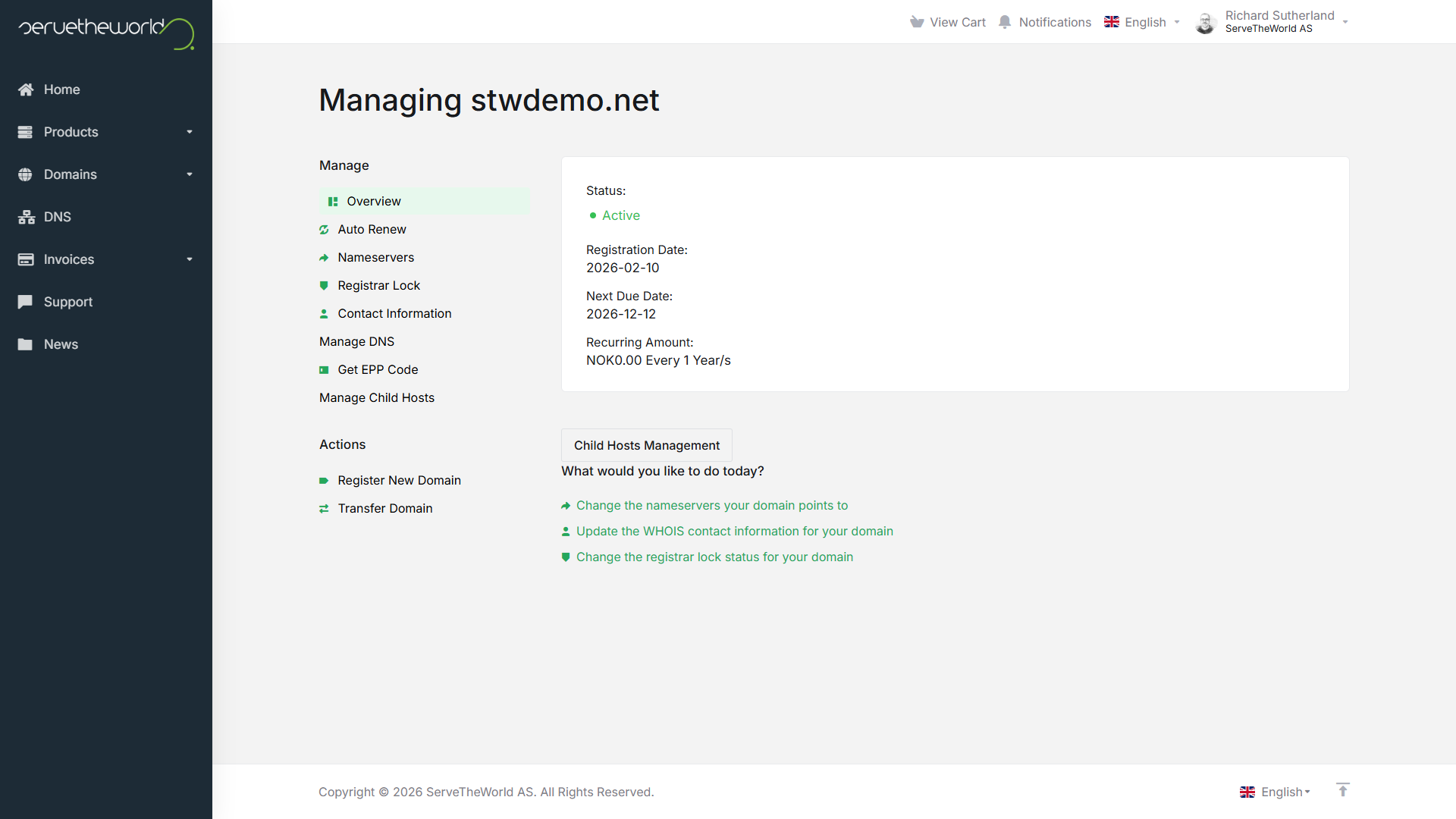Click the News folder icon in sidebar
The height and width of the screenshot is (819, 1456).
point(25,344)
